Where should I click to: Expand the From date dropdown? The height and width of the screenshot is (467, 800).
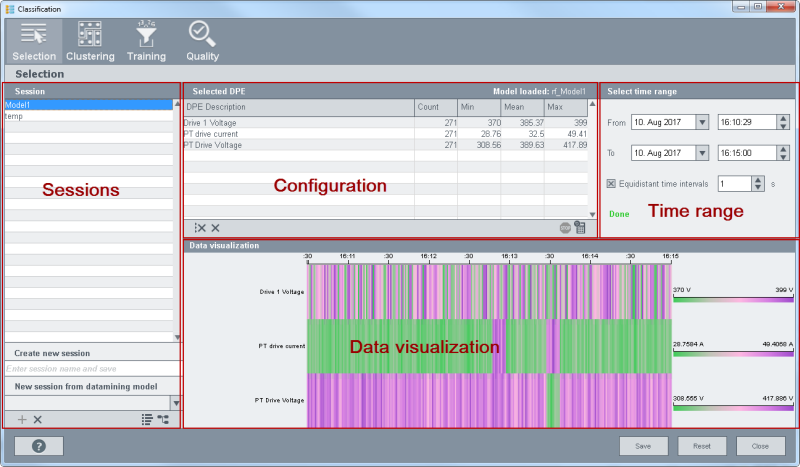701,123
